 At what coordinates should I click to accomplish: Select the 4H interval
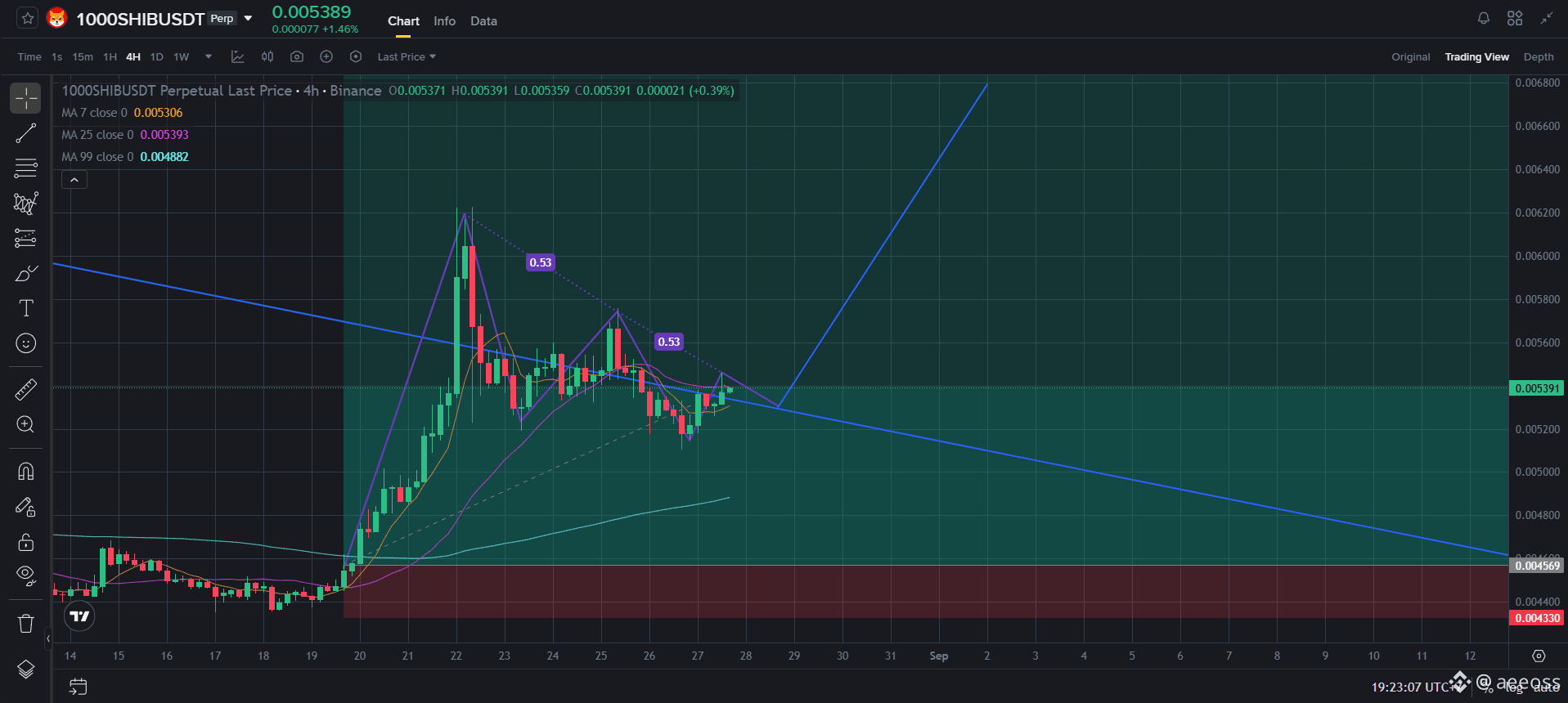[x=133, y=57]
